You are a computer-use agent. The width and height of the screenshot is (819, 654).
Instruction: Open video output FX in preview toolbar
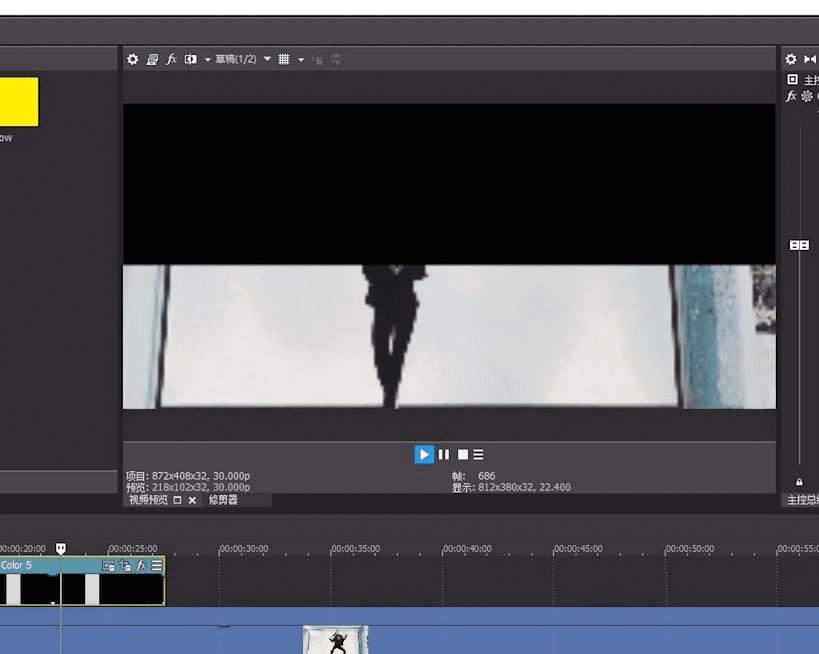[171, 60]
